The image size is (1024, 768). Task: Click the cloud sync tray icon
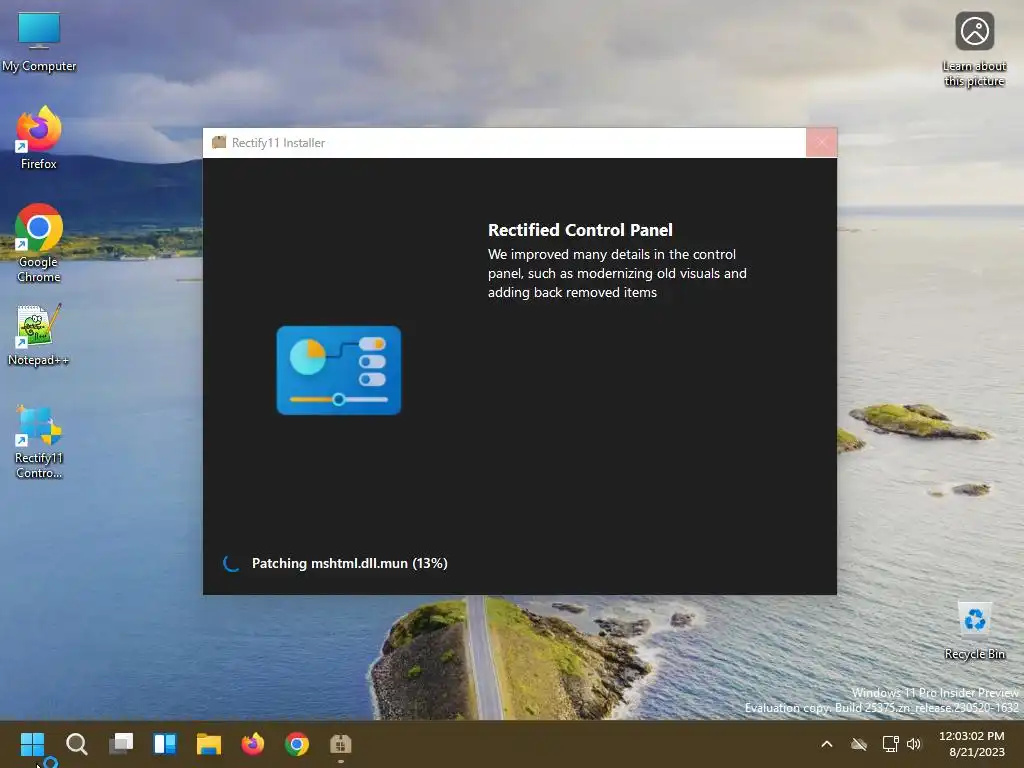click(859, 744)
